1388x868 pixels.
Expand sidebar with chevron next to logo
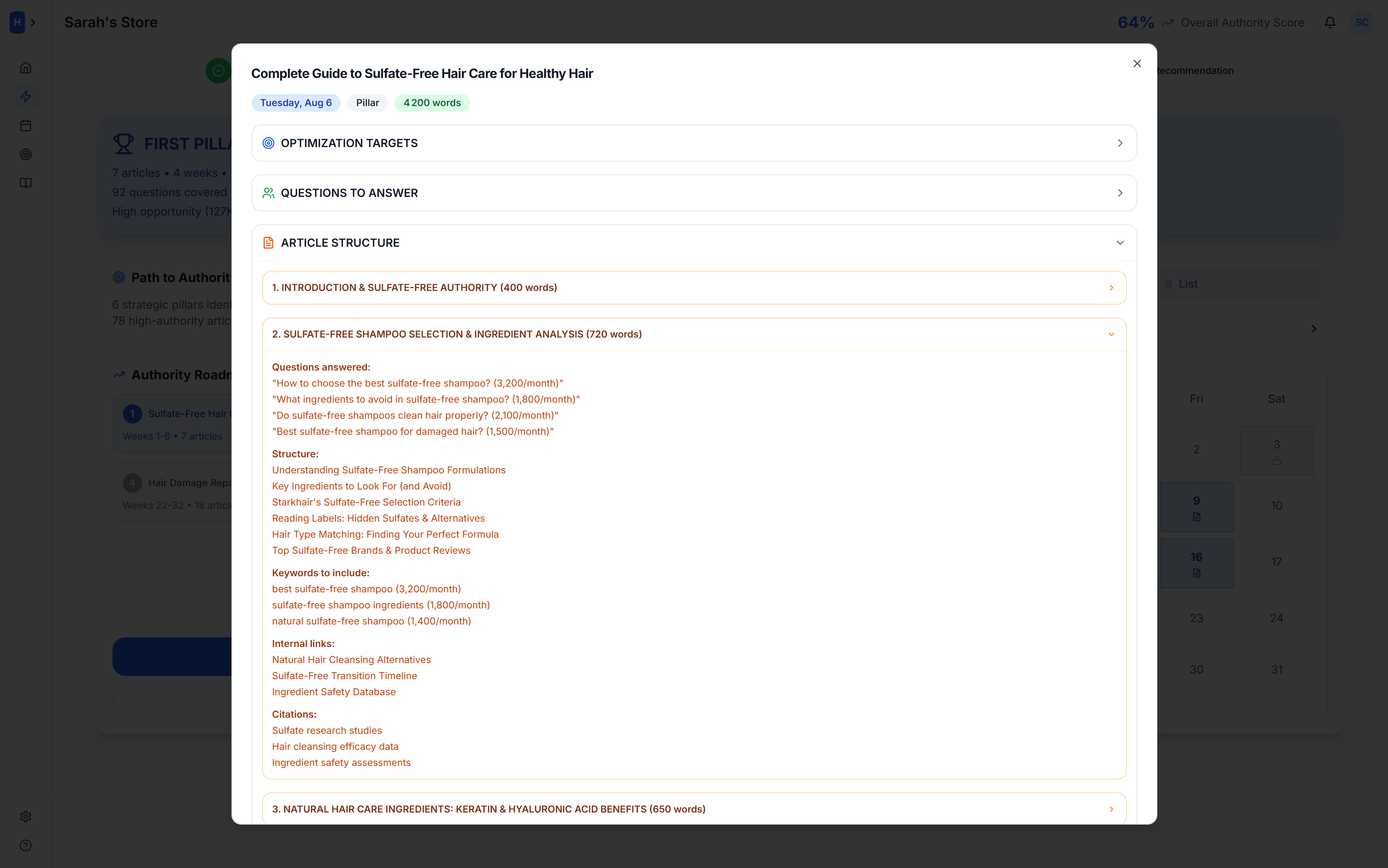pyautogui.click(x=33, y=23)
